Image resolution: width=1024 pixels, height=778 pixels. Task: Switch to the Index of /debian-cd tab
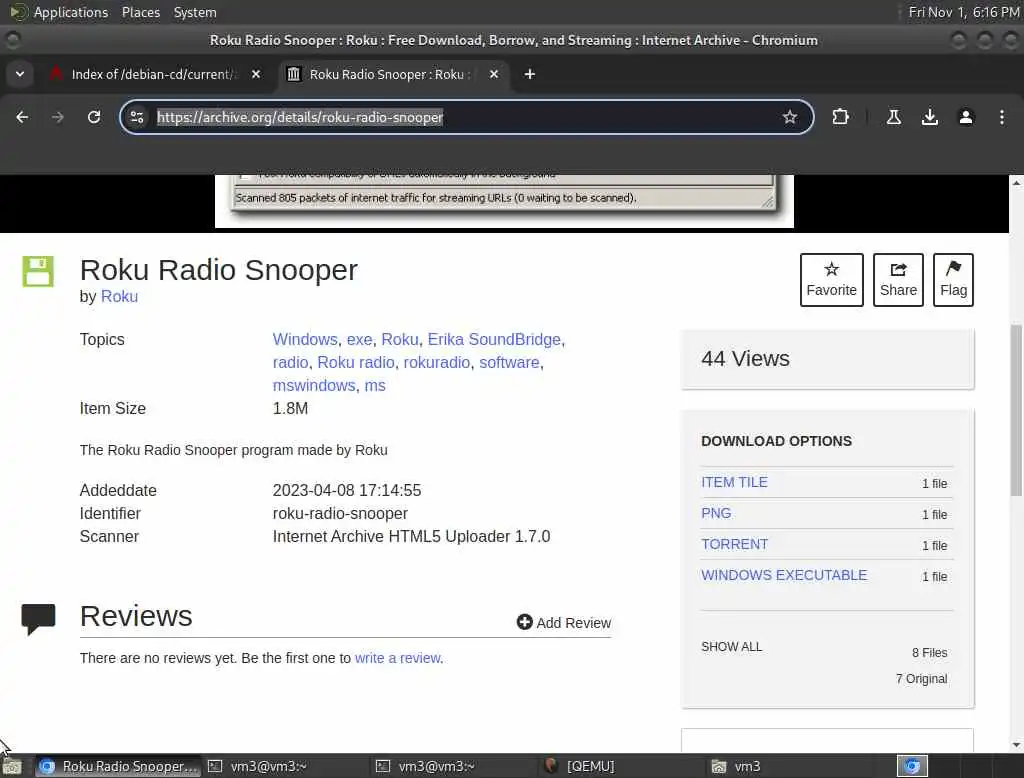pos(155,74)
